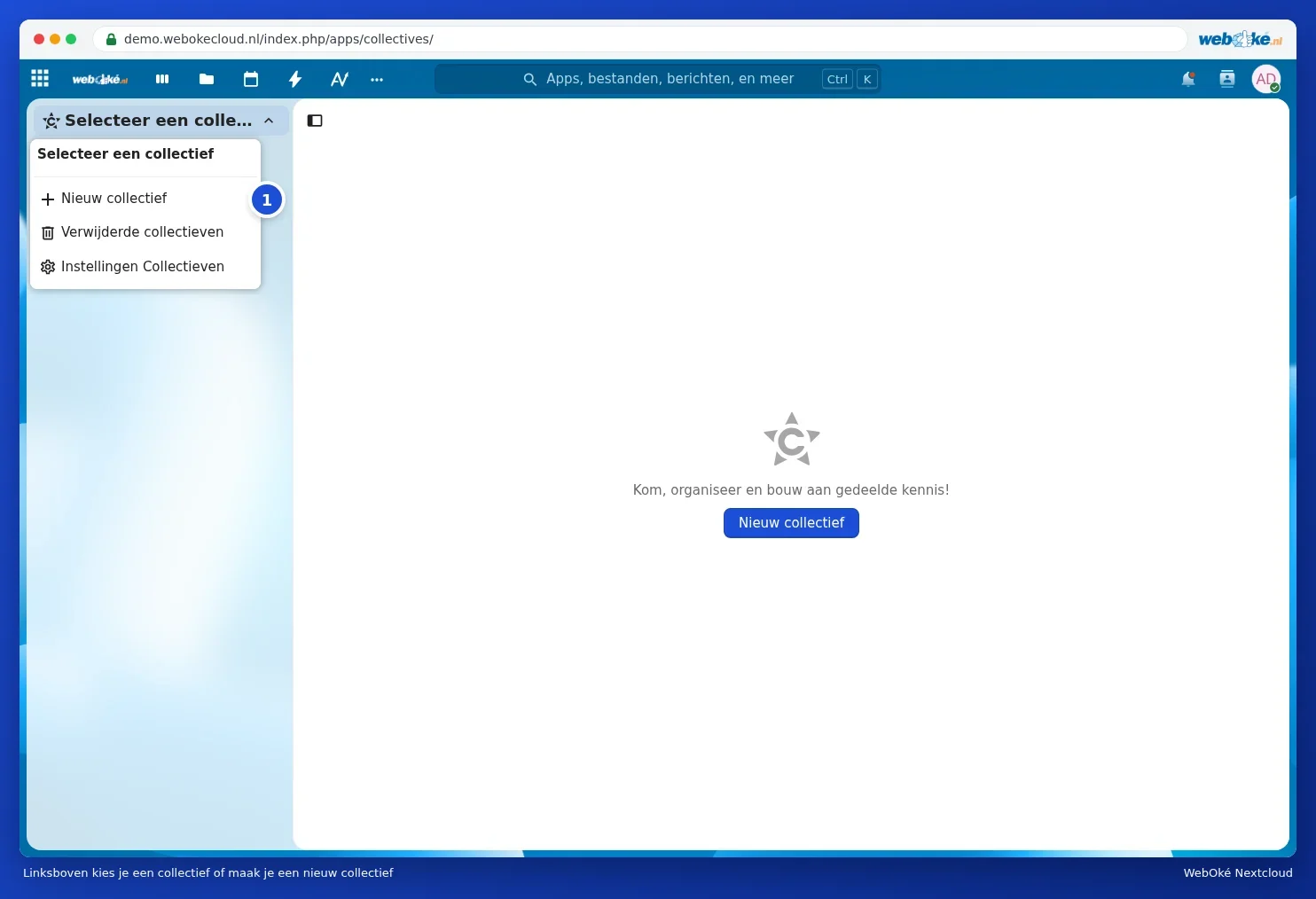The image size is (1316, 899).
Task: Open Verwijderde collectieven menu entry
Action: click(145, 232)
